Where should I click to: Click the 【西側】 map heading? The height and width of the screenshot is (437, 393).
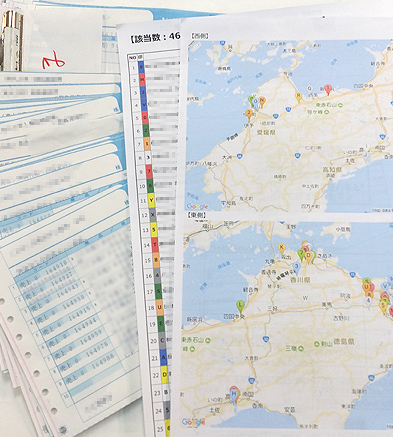(x=199, y=36)
